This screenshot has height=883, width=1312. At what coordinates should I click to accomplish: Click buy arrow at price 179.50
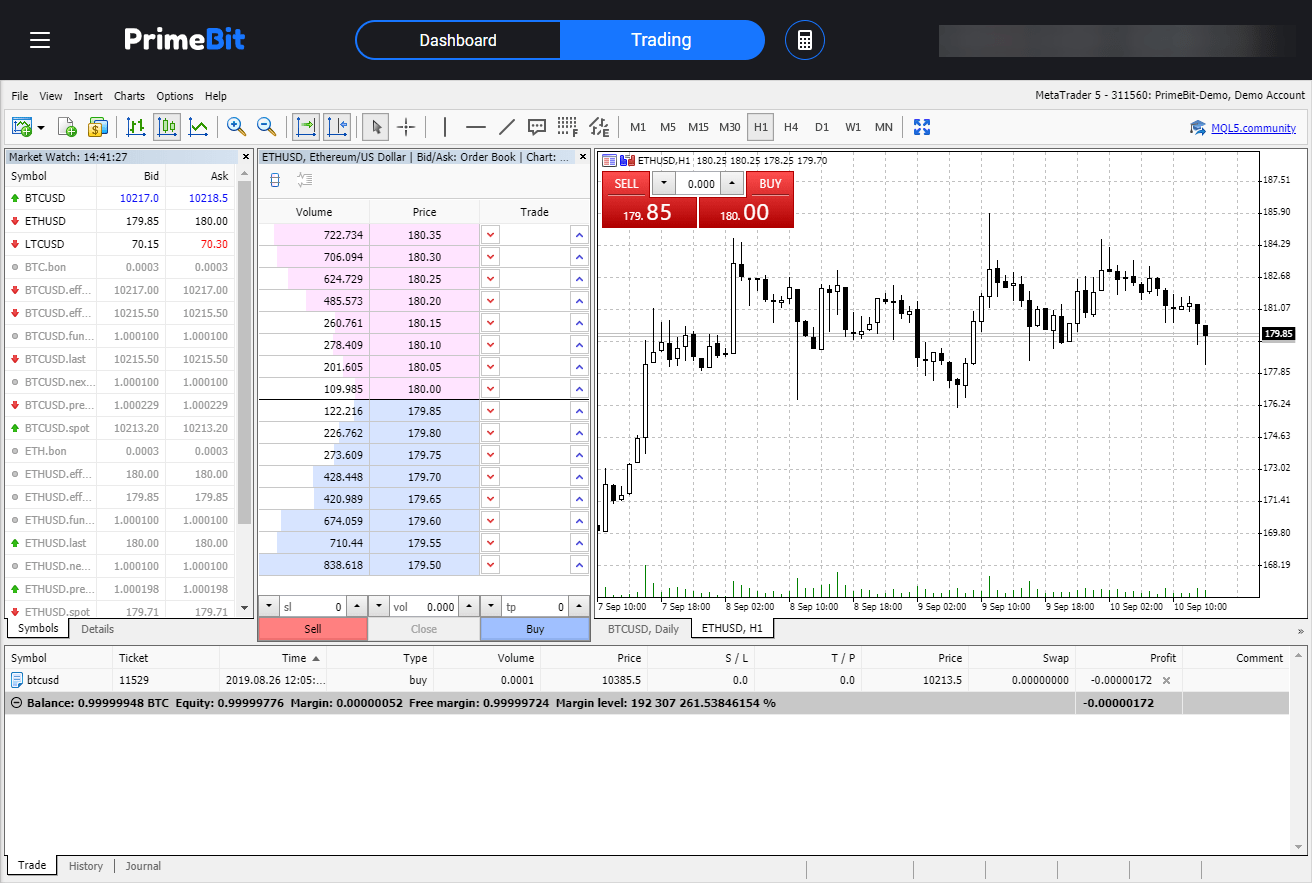coord(578,564)
